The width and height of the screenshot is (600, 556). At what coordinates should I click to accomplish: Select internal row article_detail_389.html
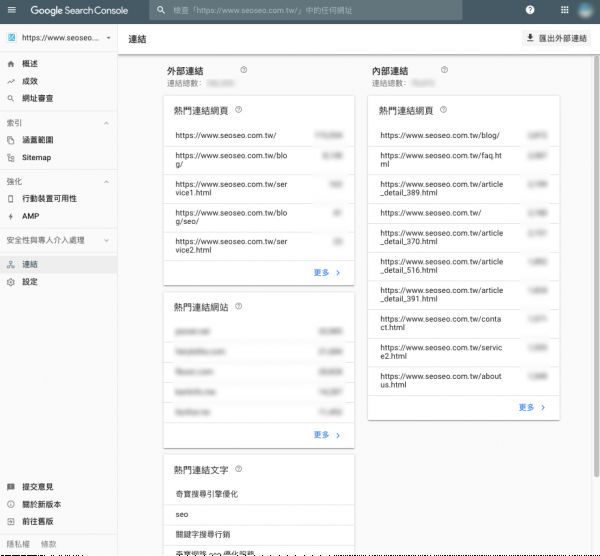click(463, 189)
